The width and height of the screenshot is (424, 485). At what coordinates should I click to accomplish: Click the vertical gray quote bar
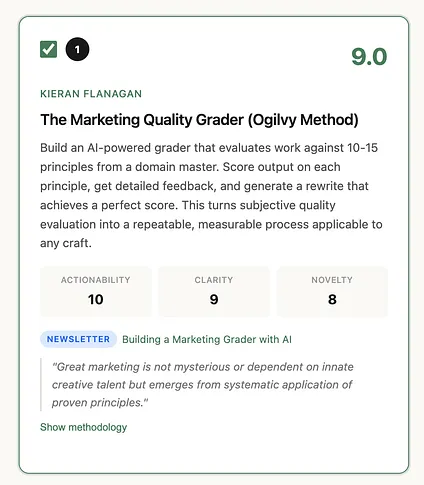[41, 385]
